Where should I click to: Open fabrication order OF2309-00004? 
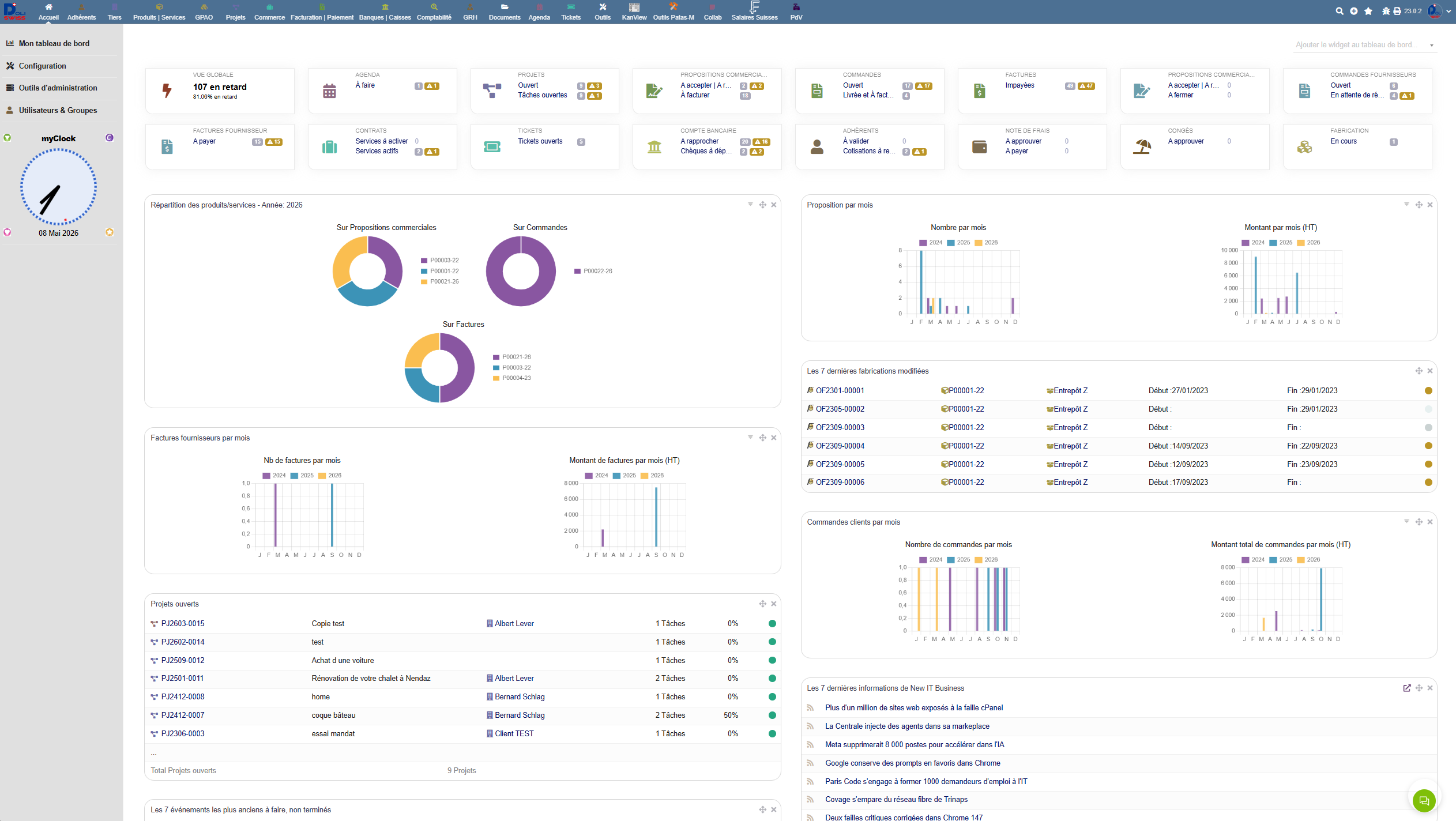coord(840,446)
